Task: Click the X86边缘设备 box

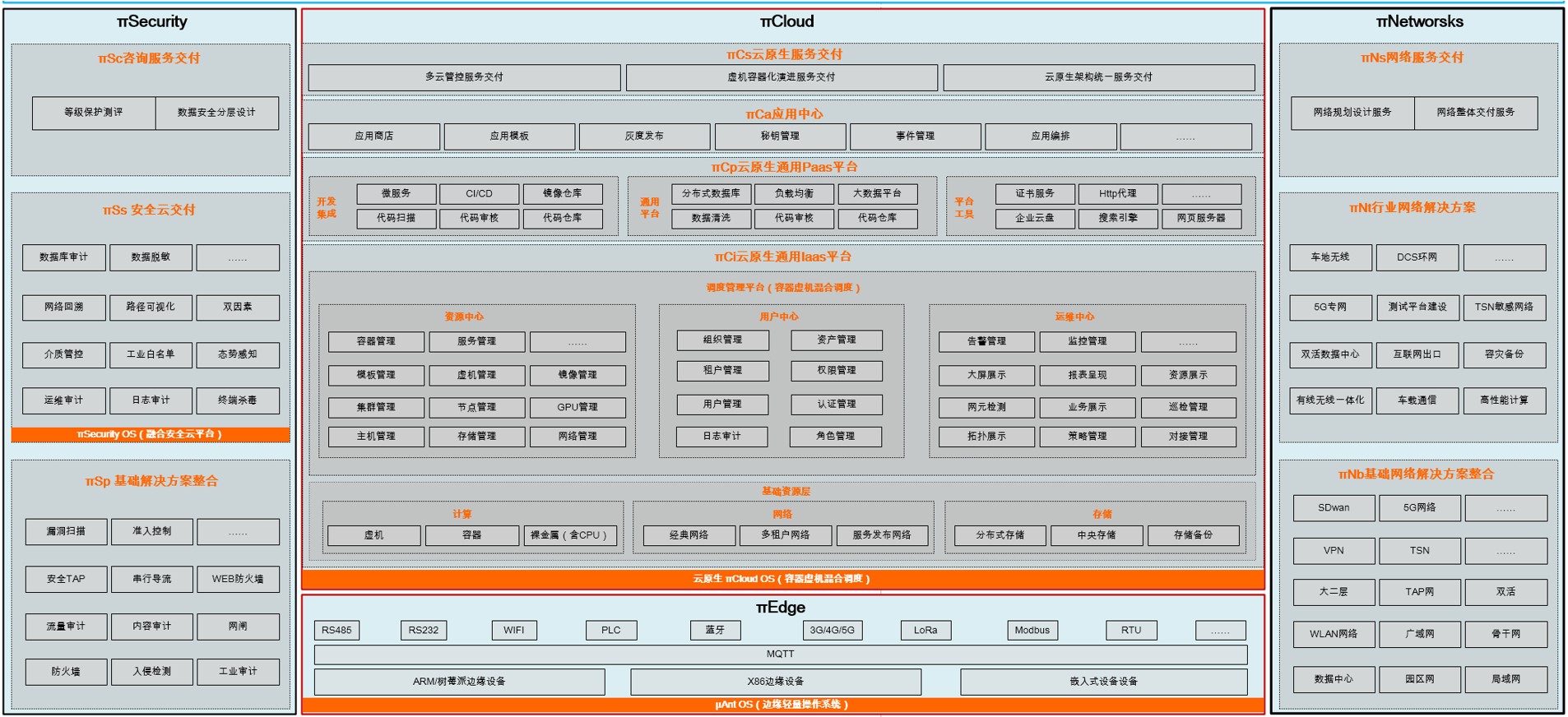Action: pyautogui.click(x=775, y=682)
